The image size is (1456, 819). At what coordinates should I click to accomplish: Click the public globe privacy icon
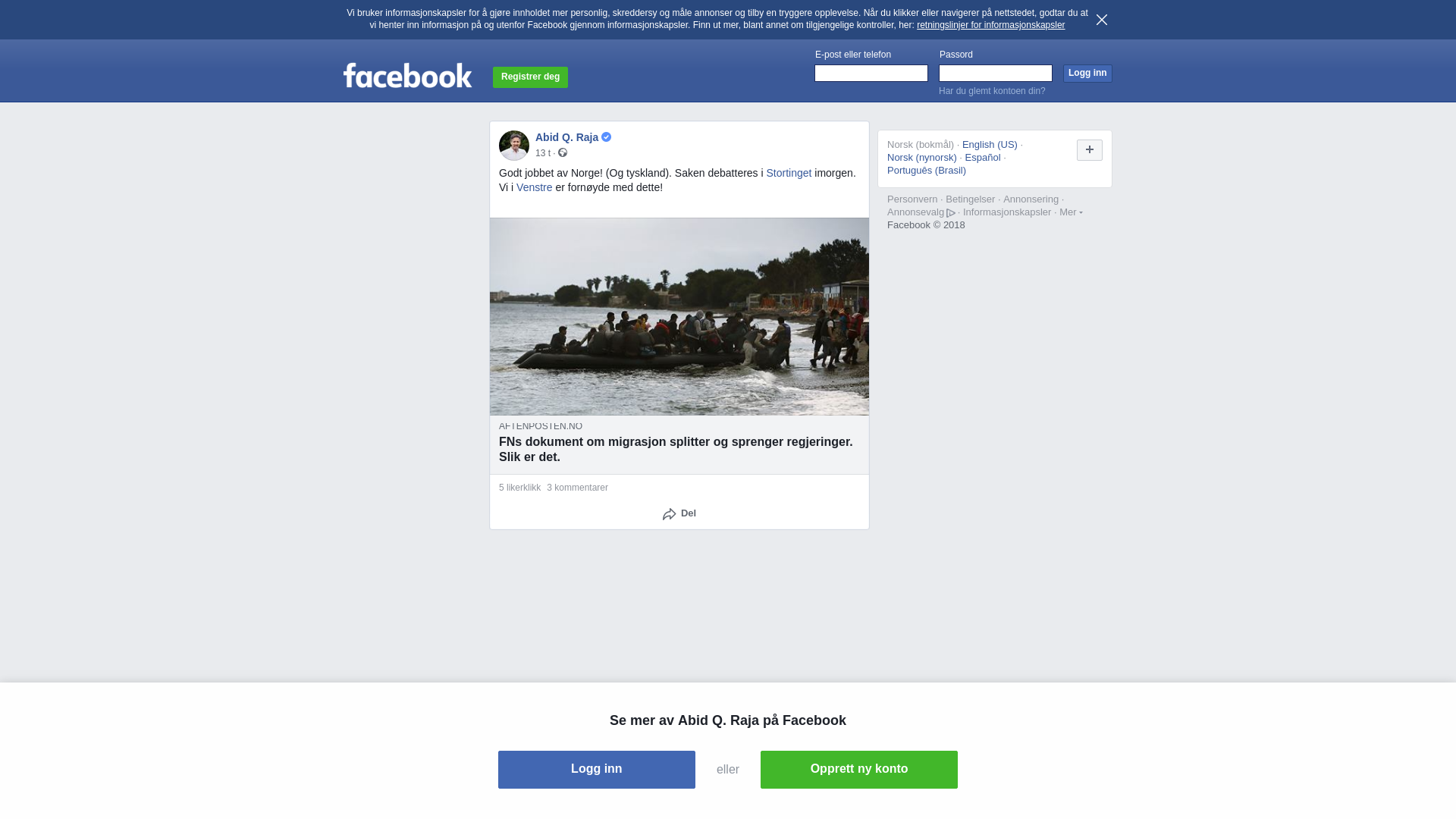563,152
